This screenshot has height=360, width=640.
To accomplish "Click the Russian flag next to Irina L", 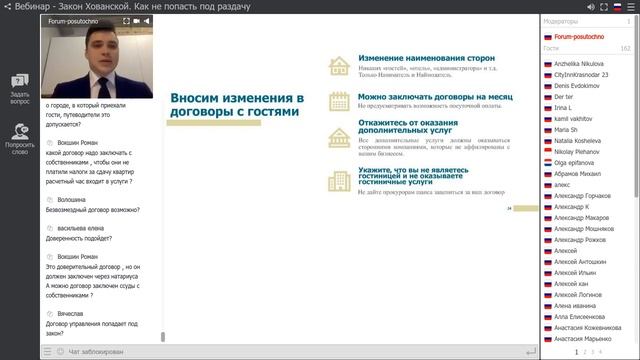I will coord(548,108).
